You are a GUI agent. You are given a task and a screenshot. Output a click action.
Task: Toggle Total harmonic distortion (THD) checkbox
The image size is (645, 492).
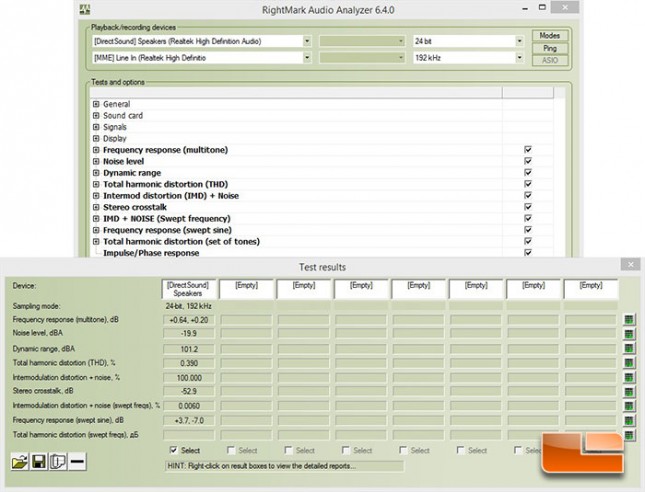click(x=528, y=184)
